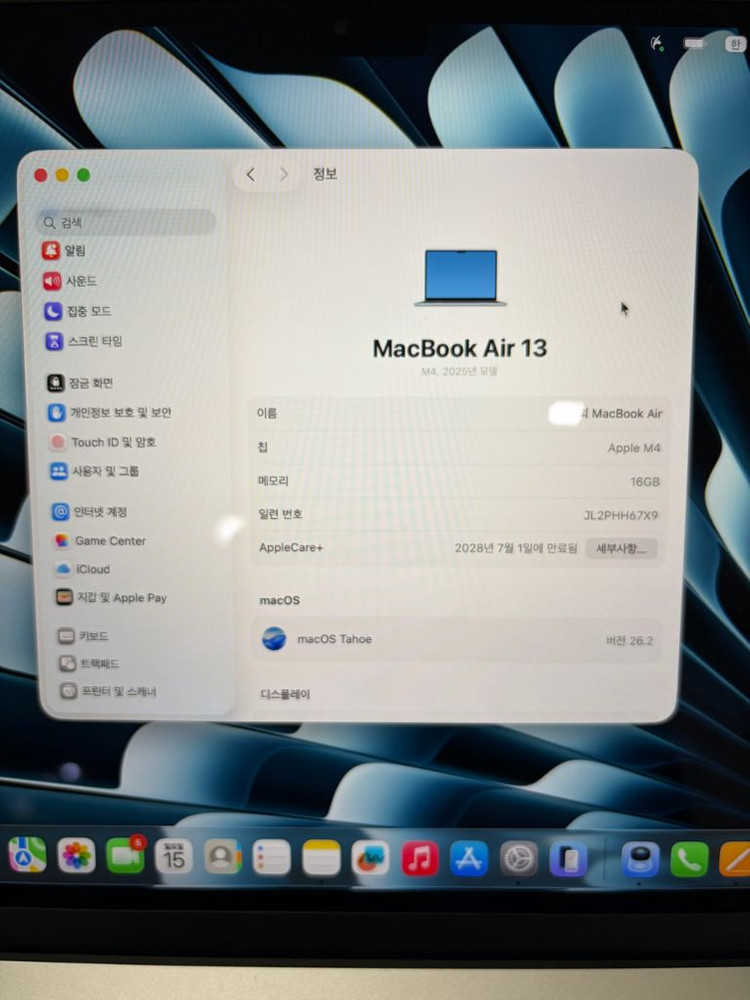Screen dimensions: 750x1000
Task: Select 사용자 및 그룹 in the sidebar
Action: (94, 471)
